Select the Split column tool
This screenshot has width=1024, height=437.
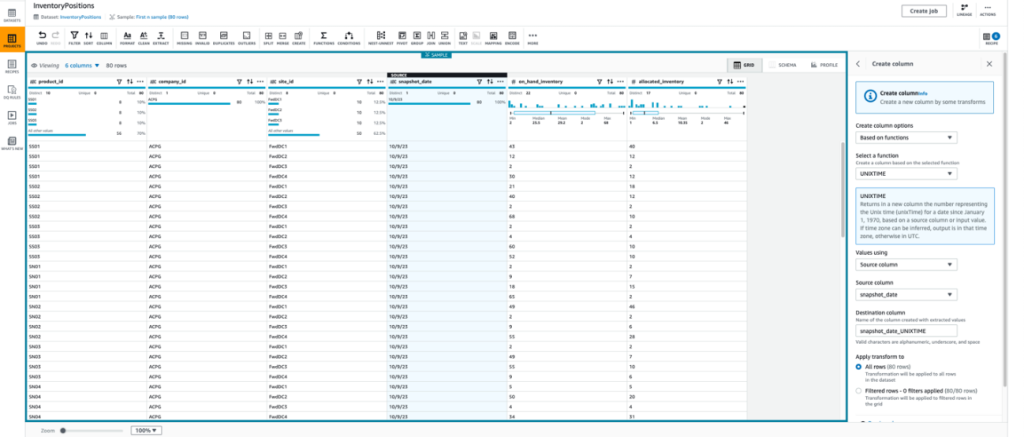268,37
